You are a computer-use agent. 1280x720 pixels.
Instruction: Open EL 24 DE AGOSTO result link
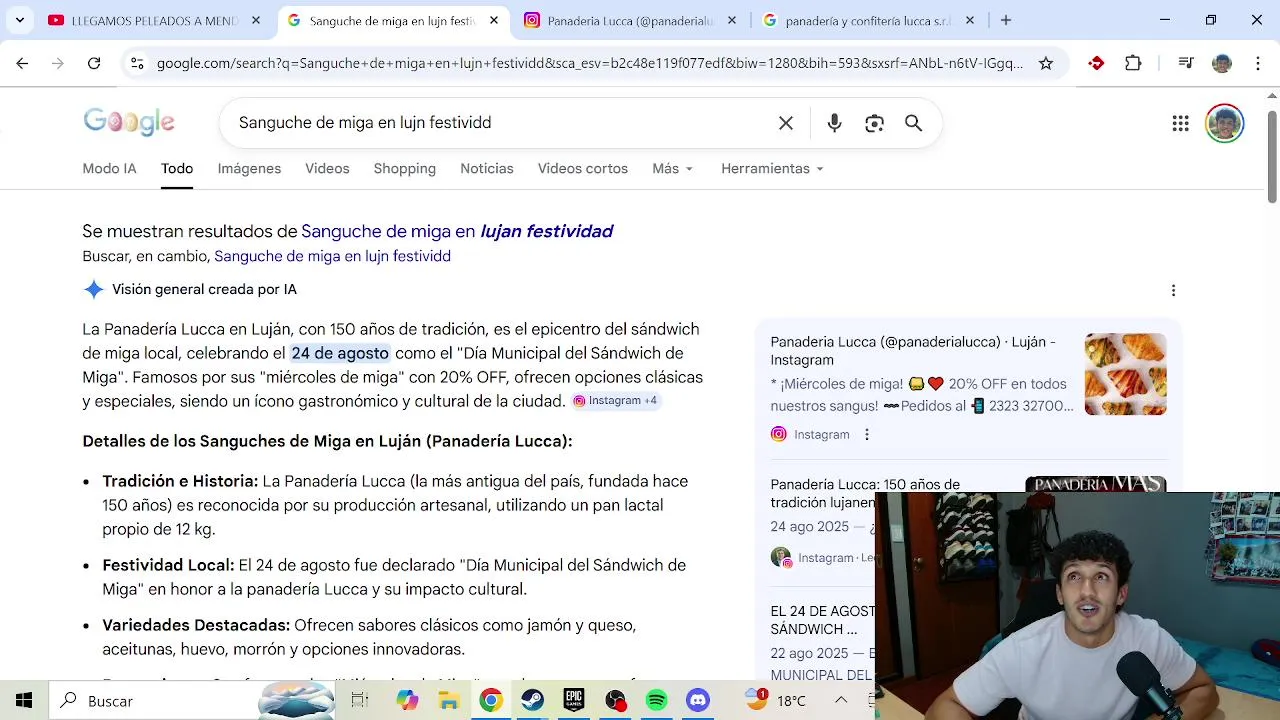822,620
